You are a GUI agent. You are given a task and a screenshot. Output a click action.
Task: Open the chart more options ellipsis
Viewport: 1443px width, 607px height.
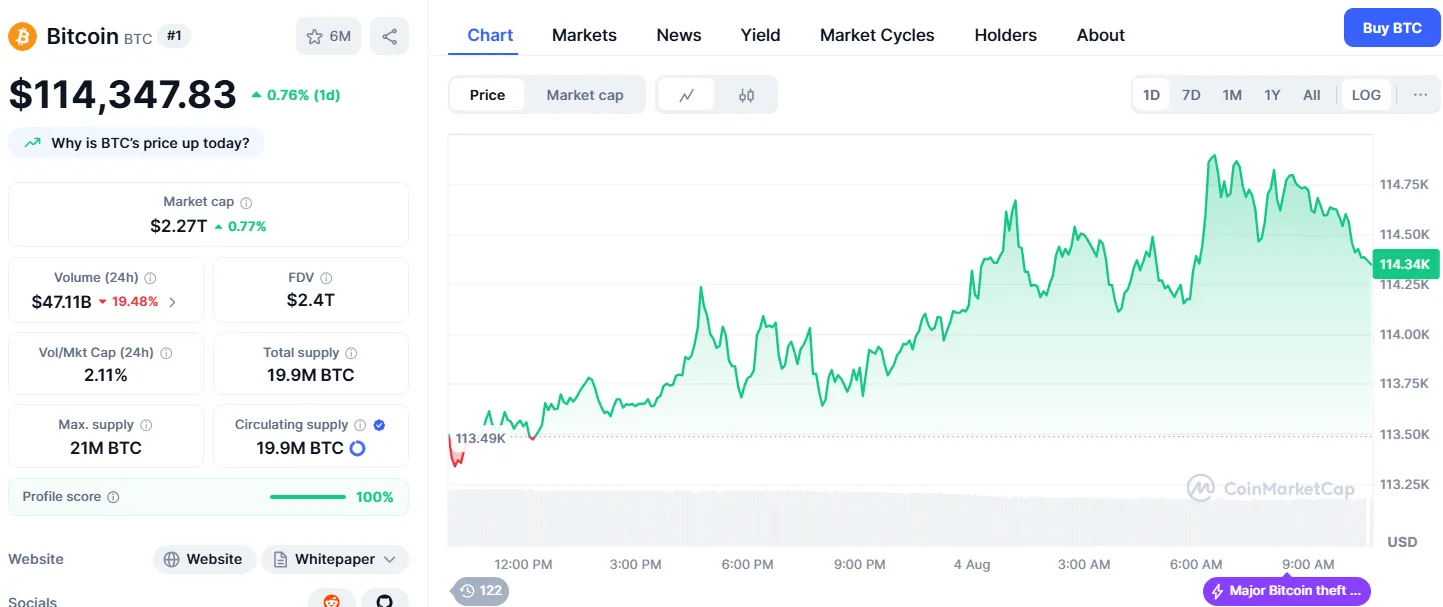pyautogui.click(x=1420, y=95)
